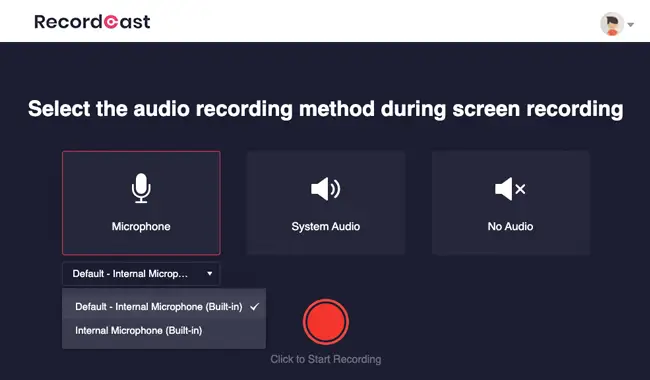The image size is (650, 380).
Task: Click the checkmark beside Default Internal Microphone
Action: 254,307
